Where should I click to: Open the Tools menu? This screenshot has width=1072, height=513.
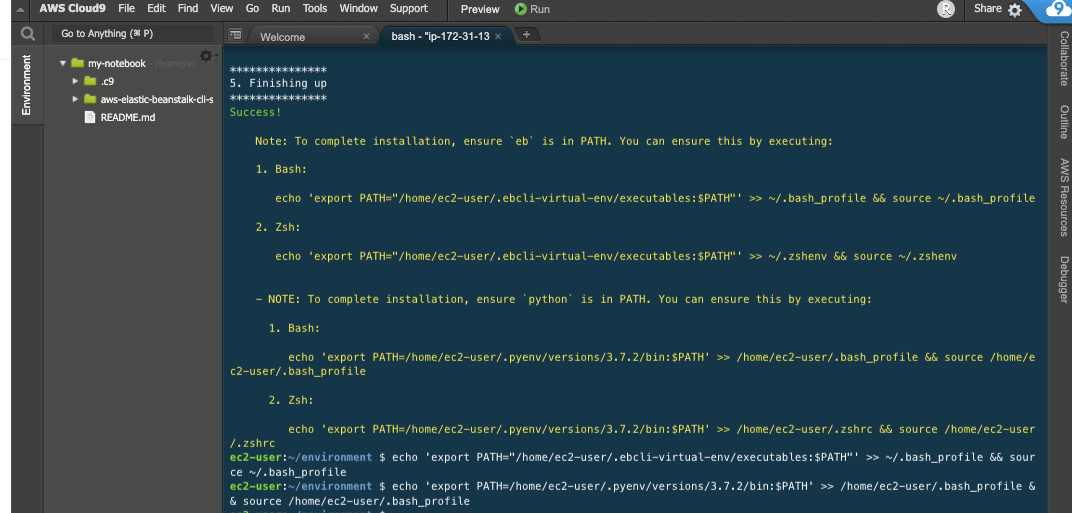coord(315,9)
